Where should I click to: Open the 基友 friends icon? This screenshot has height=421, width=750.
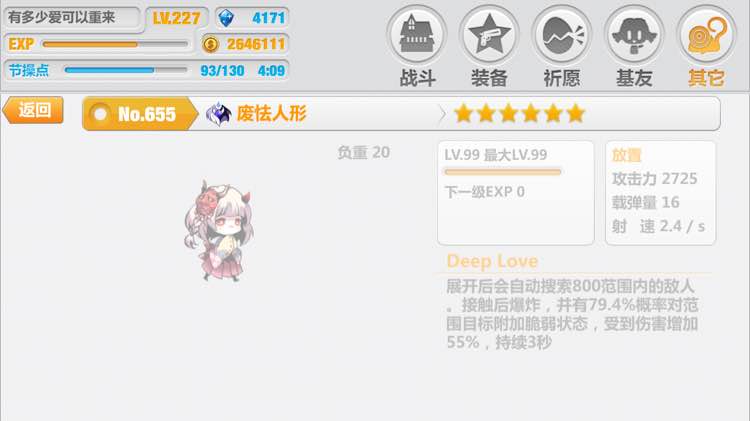634,34
